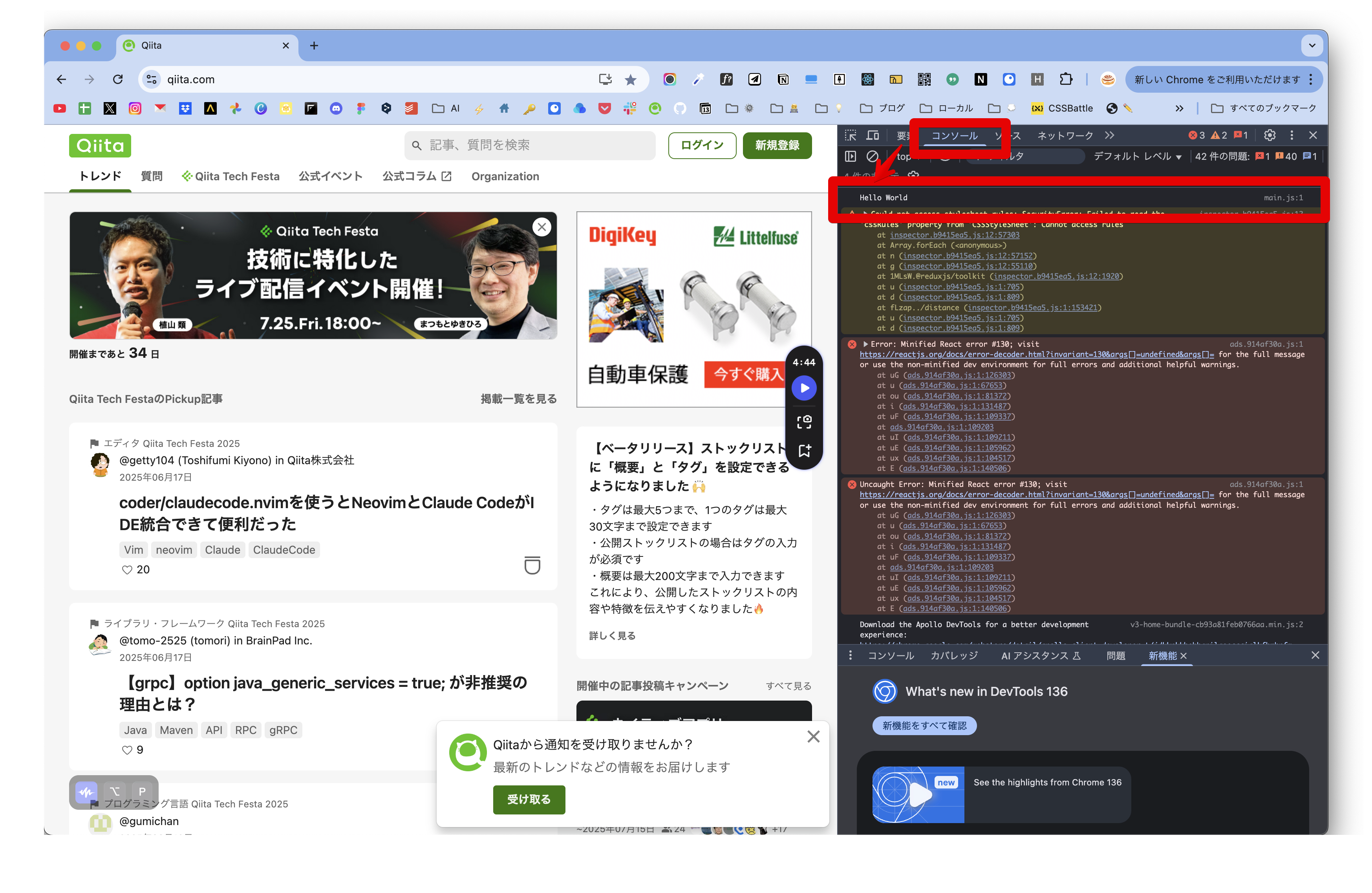Expand the first Minified React error
Image resolution: width=1372 pixels, height=893 pixels.
[x=865, y=344]
